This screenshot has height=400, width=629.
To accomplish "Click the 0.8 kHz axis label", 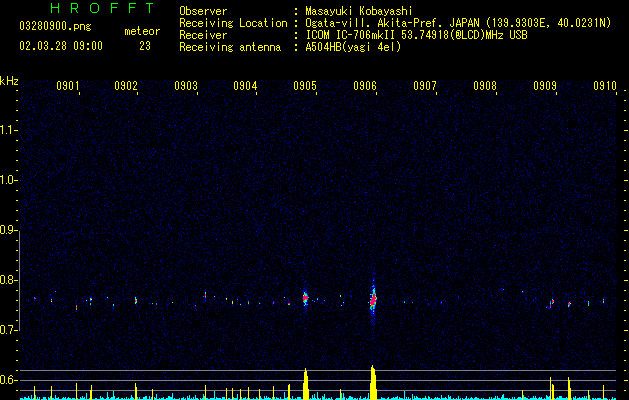I will click(8, 280).
